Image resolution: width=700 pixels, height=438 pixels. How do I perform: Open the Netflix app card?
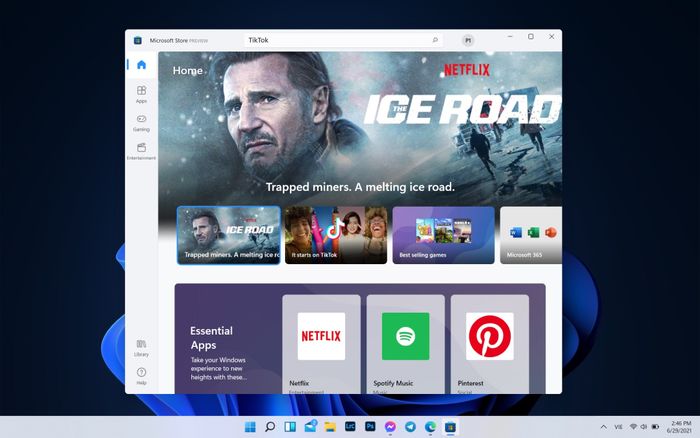coord(321,344)
